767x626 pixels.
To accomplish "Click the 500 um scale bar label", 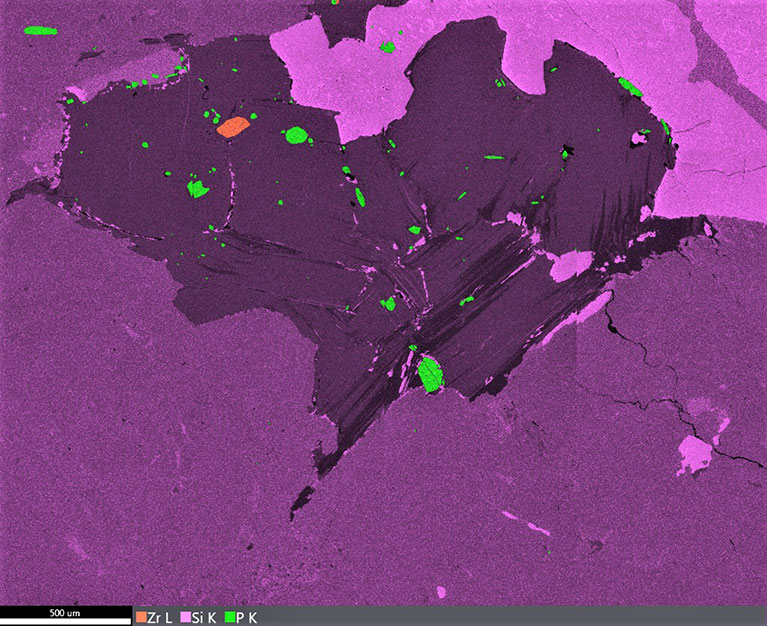I will (x=65, y=611).
